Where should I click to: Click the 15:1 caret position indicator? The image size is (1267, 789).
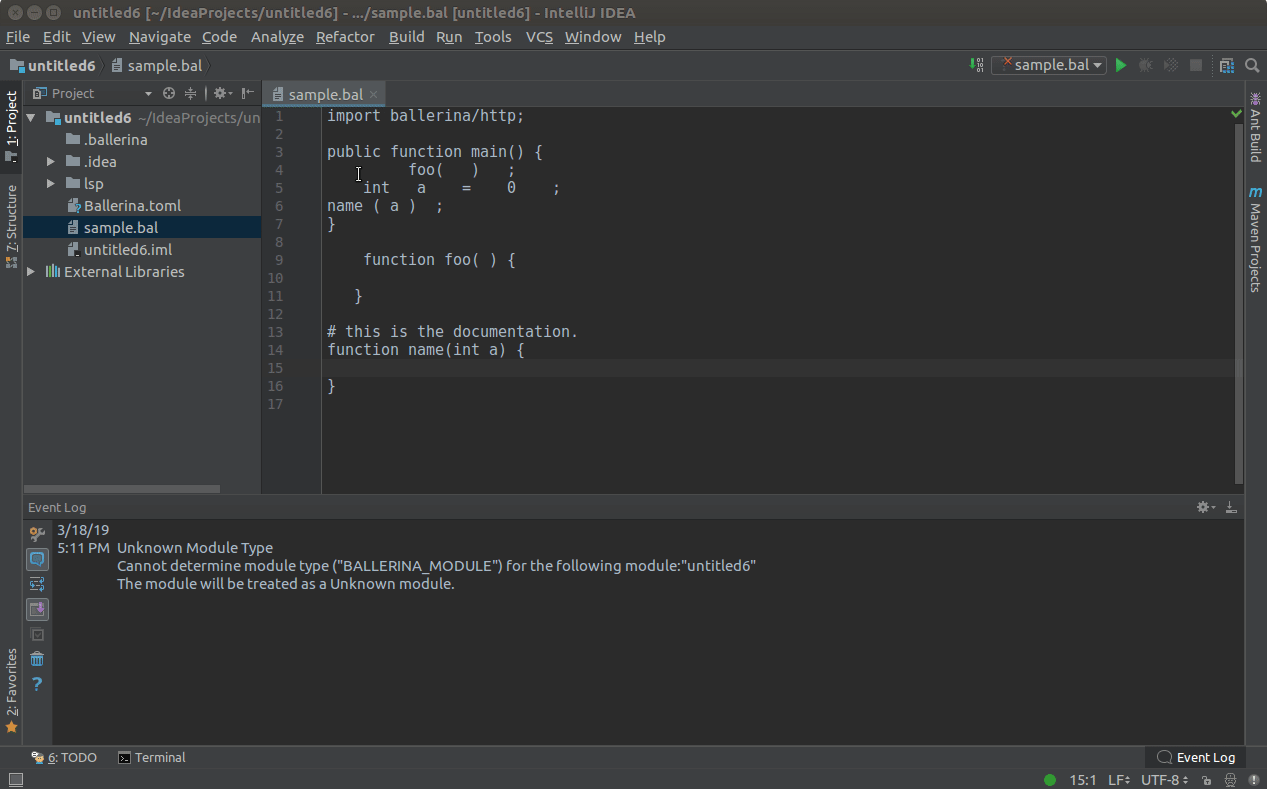pyautogui.click(x=1083, y=780)
